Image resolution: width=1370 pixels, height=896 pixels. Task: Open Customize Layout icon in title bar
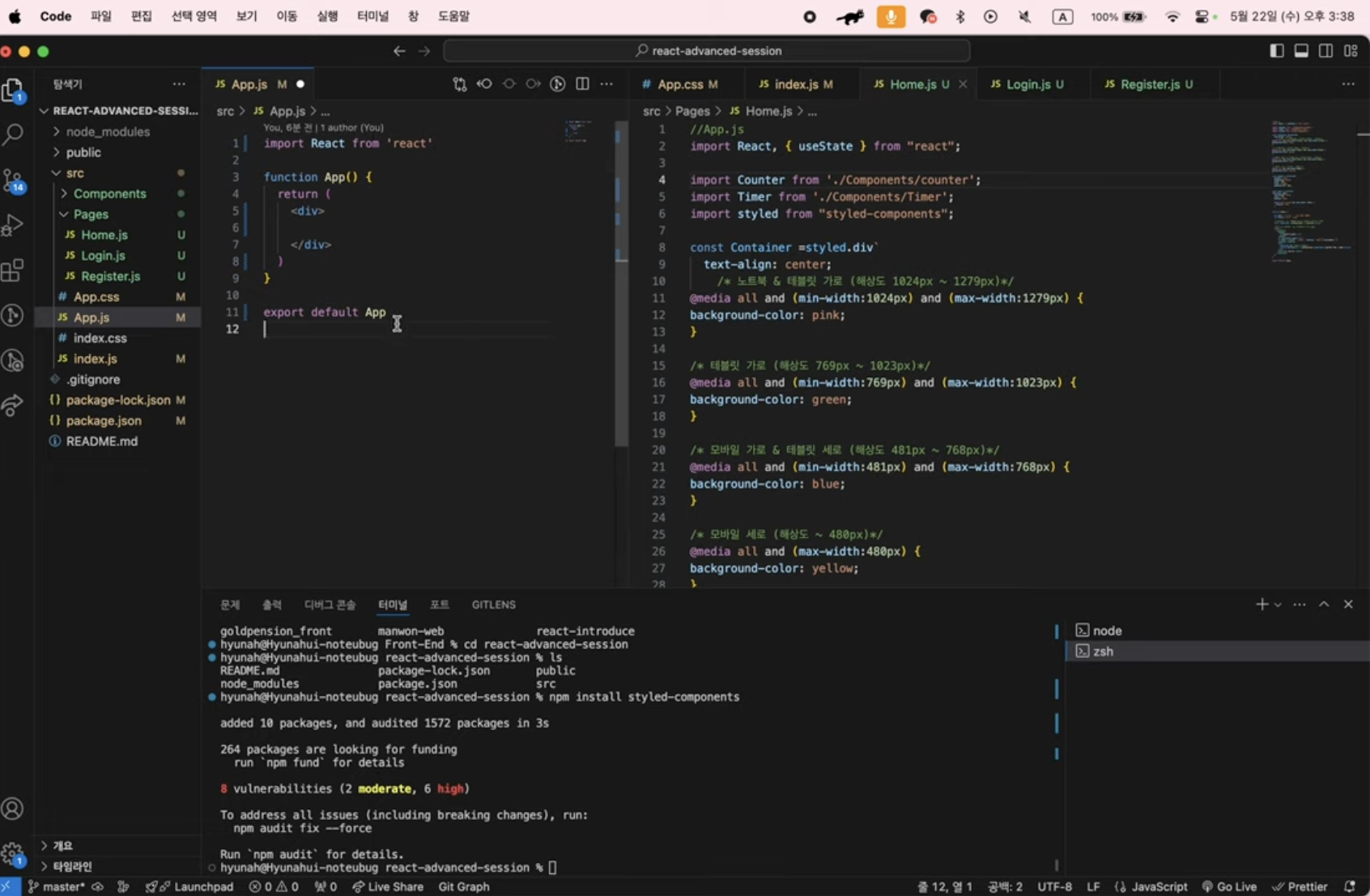(x=1351, y=51)
